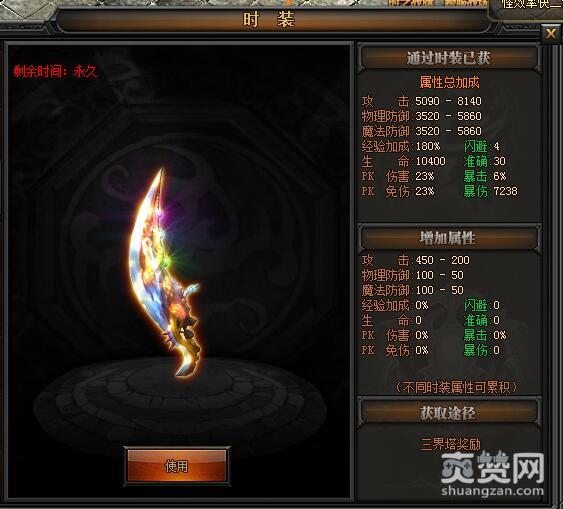
Task: Click the glowing blade costume preview
Action: tap(164, 273)
